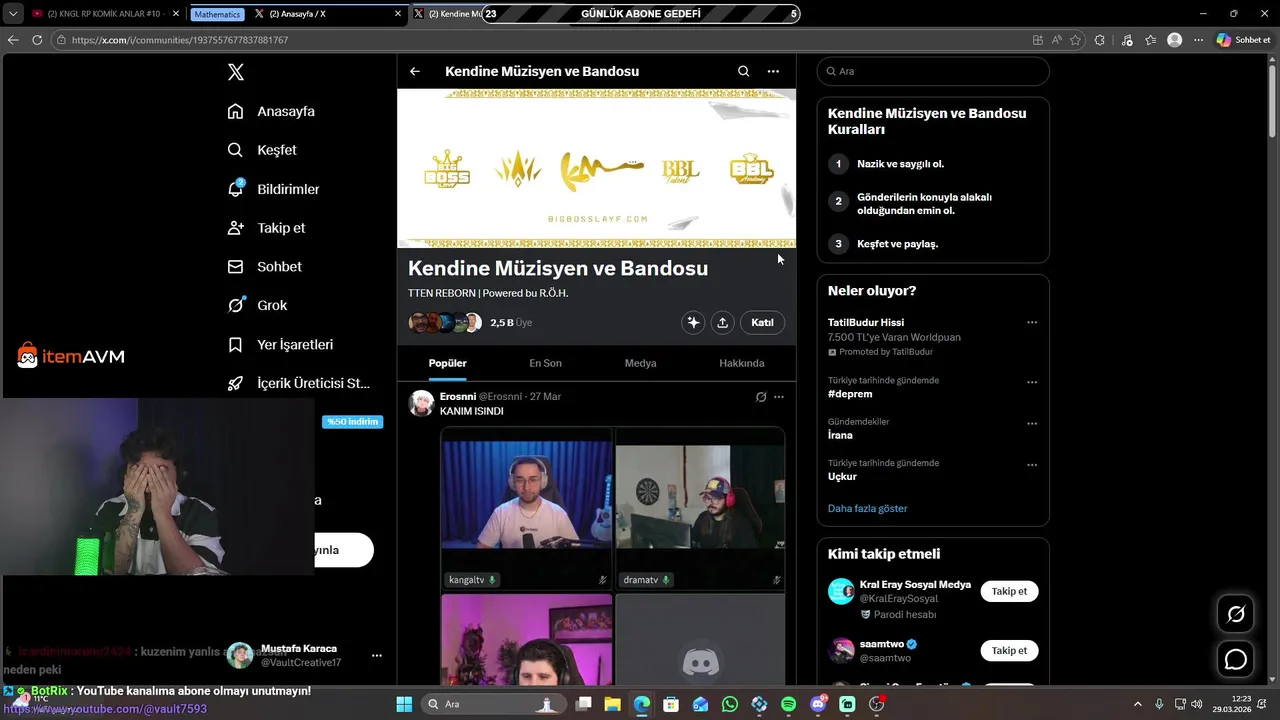This screenshot has height=720, width=1280.
Task: Follow saamtwo with Takip et
Action: point(1009,651)
